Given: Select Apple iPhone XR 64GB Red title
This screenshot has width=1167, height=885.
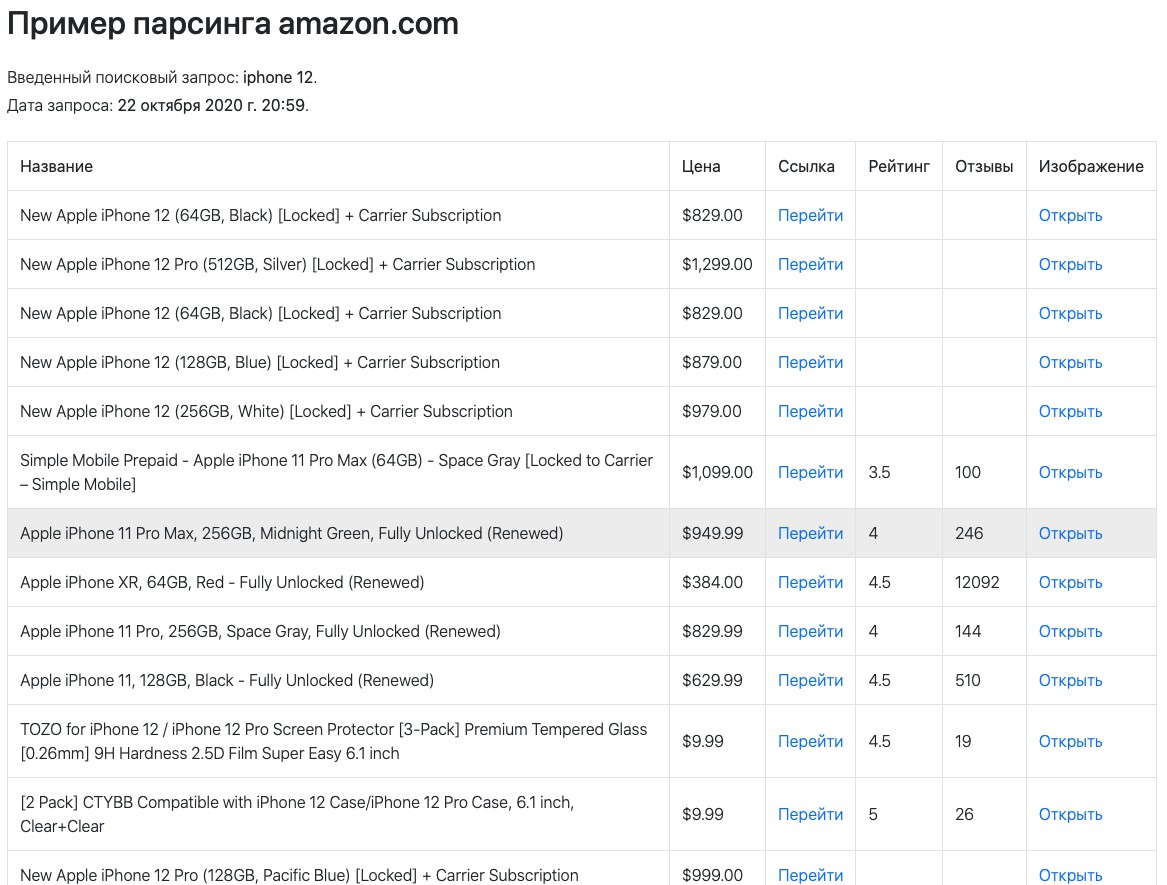Looking at the screenshot, I should pyautogui.click(x=222, y=583).
